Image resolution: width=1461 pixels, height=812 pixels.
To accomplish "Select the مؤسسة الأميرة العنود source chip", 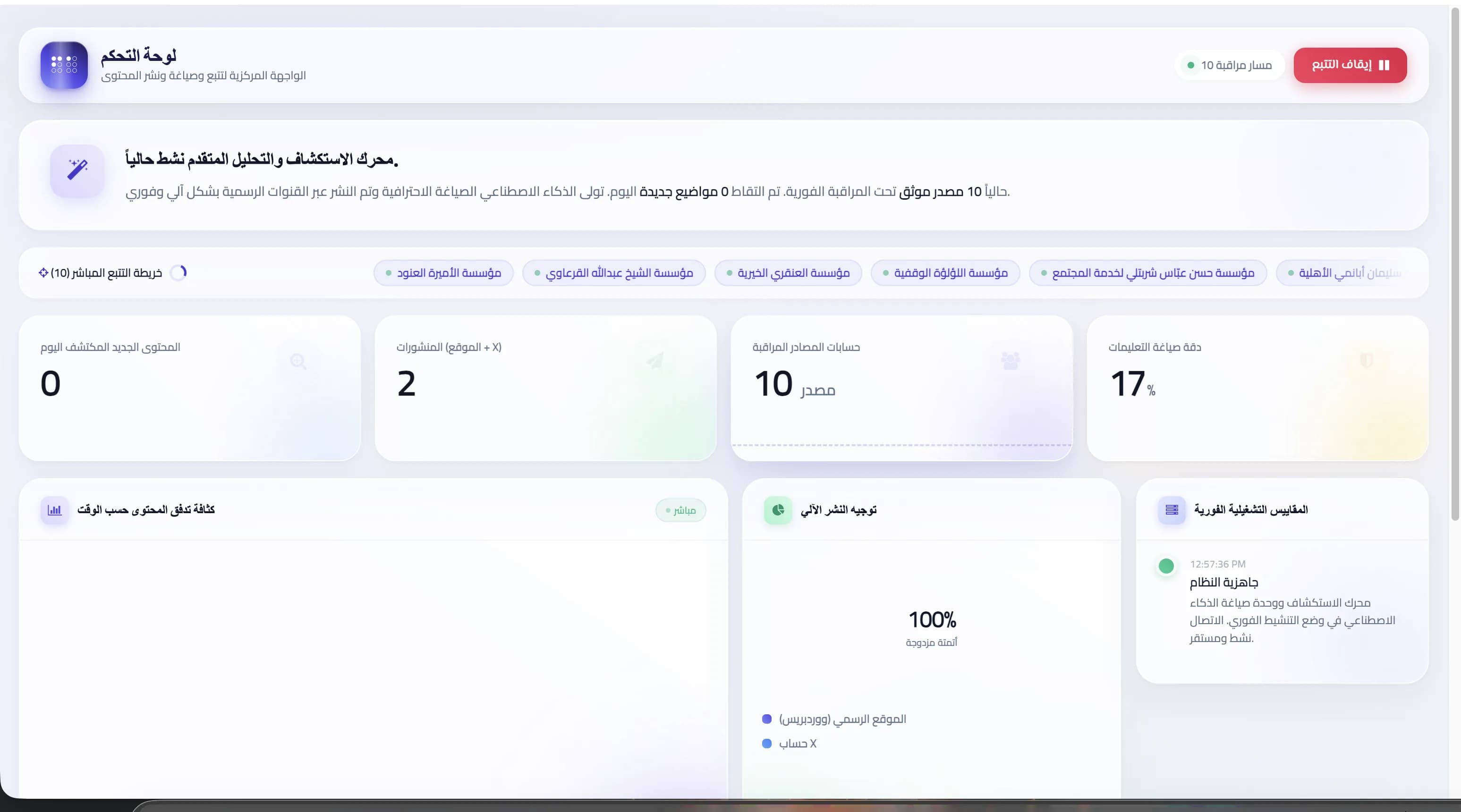I will point(443,273).
